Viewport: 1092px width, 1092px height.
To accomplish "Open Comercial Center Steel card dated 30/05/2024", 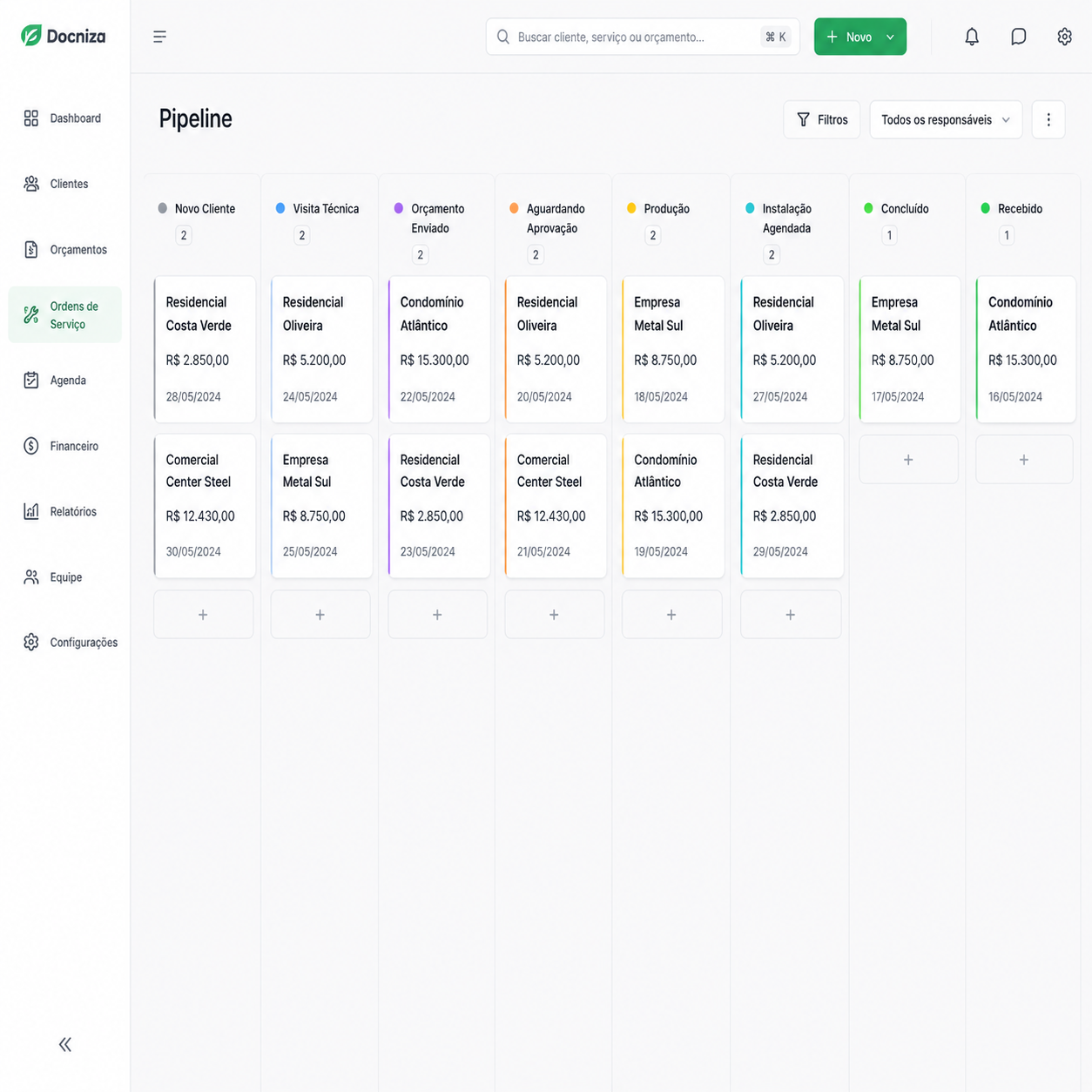I will click(205, 506).
